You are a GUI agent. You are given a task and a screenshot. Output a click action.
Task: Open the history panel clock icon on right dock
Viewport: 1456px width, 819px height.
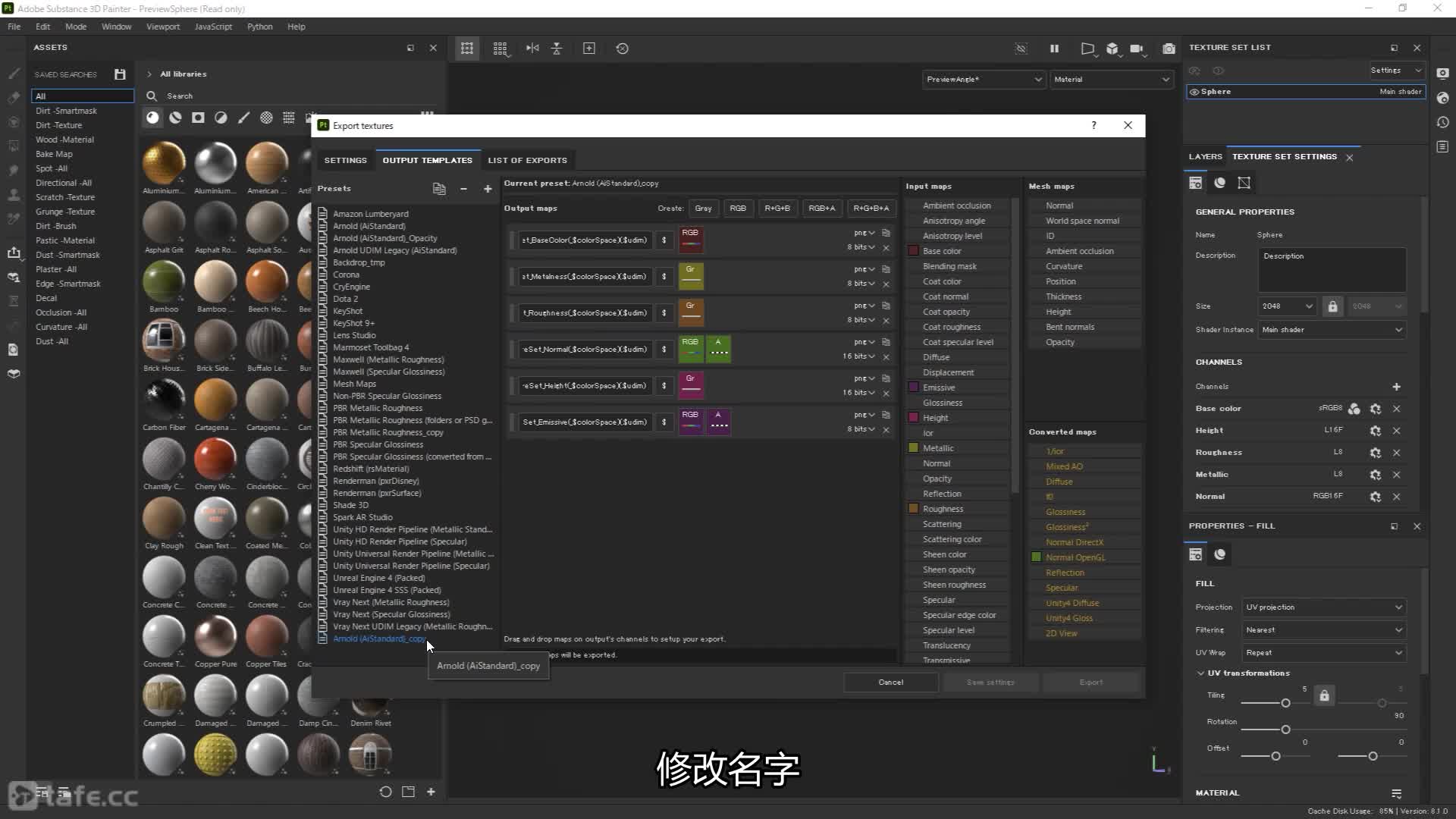tap(1442, 122)
